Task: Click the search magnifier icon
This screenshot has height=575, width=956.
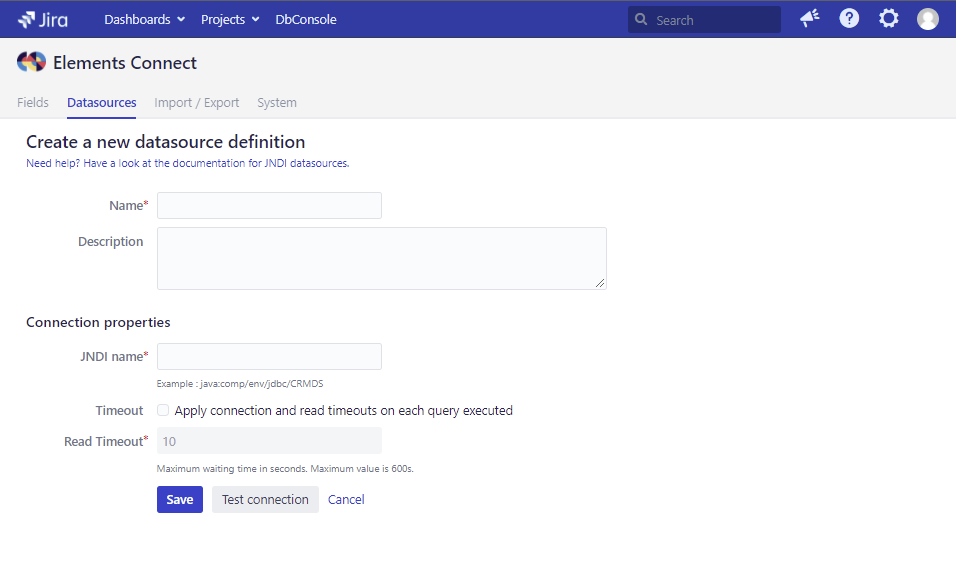Action: [642, 20]
